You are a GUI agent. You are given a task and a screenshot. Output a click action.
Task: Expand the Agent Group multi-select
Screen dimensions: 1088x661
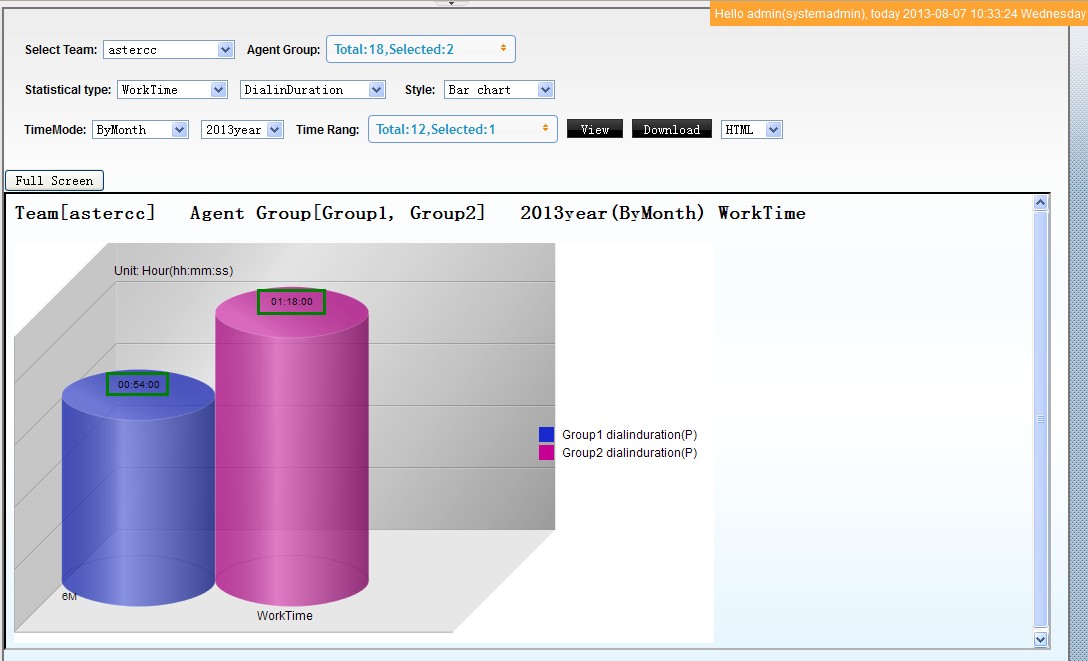[x=420, y=49]
